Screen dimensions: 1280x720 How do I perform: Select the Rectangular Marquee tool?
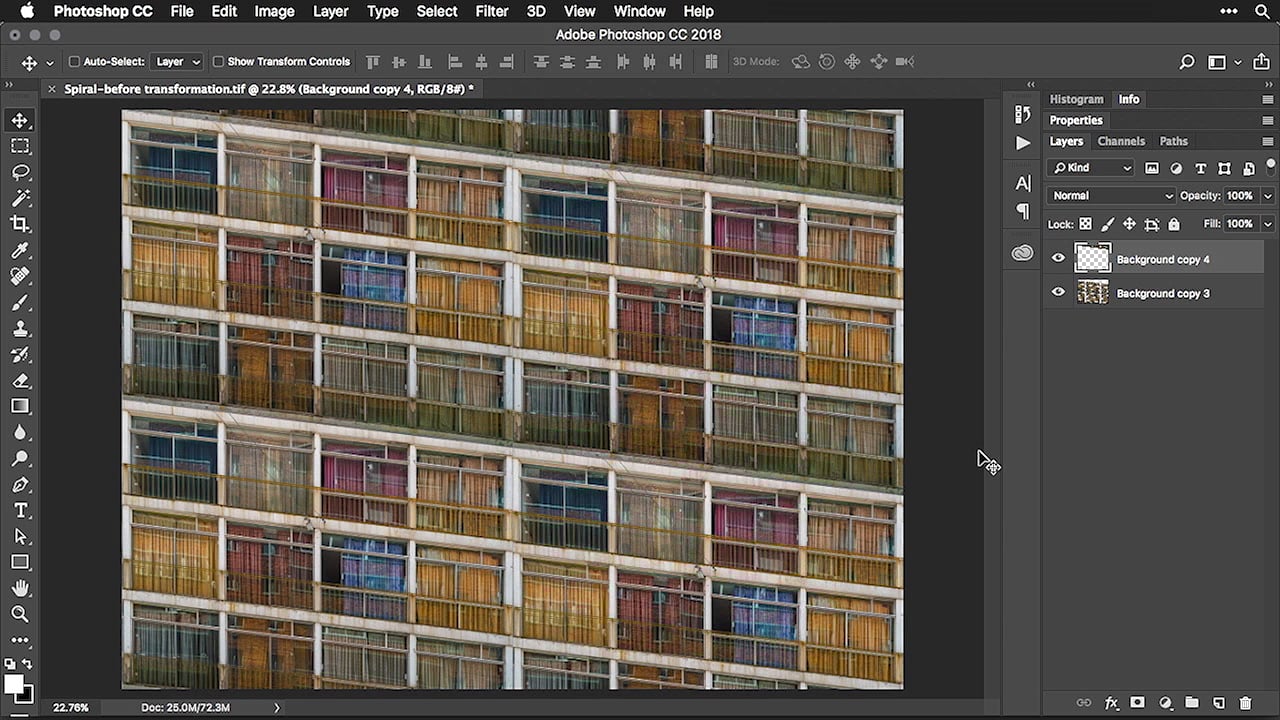coord(20,146)
